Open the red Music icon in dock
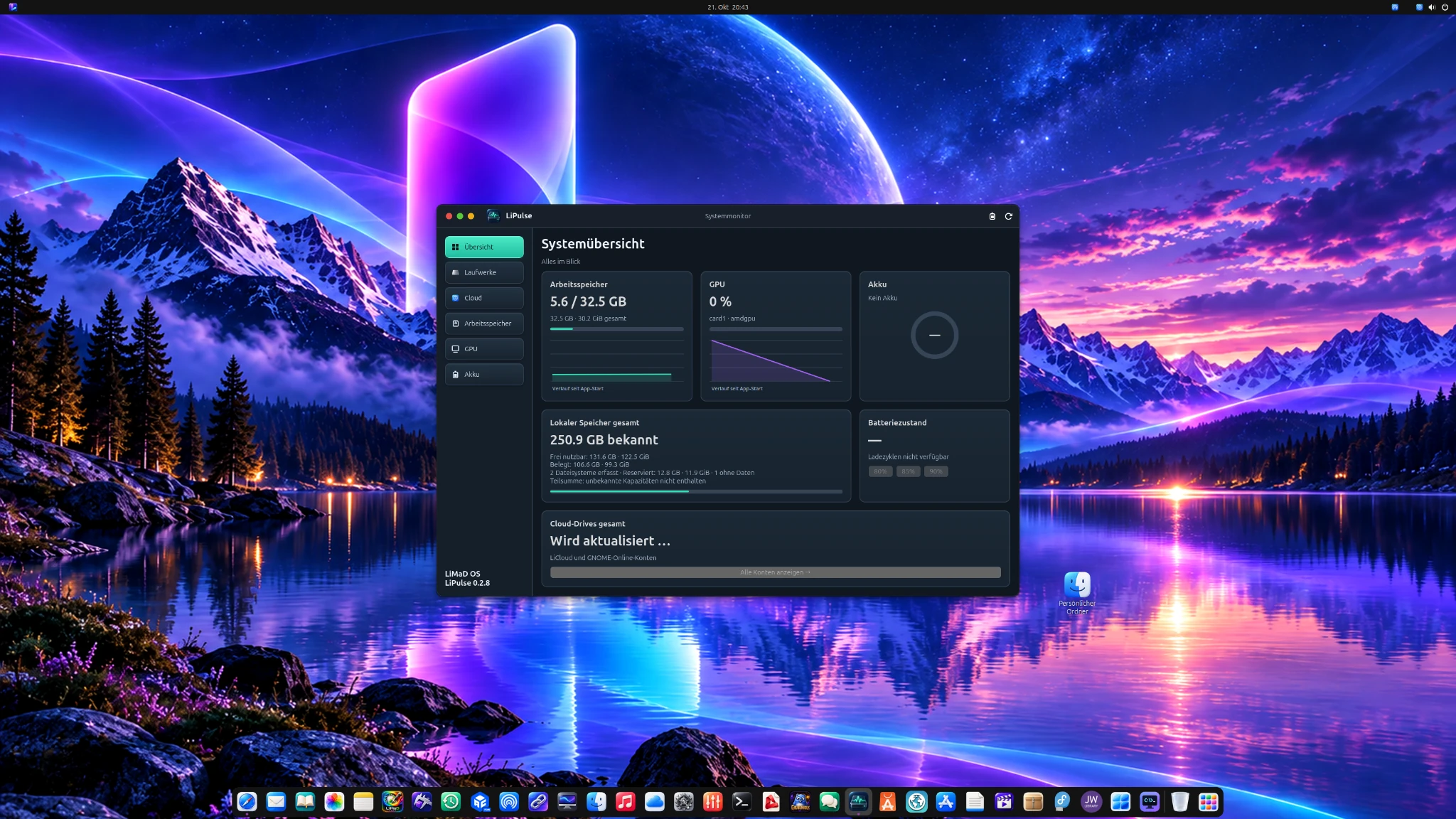Image resolution: width=1456 pixels, height=819 pixels. (x=625, y=802)
